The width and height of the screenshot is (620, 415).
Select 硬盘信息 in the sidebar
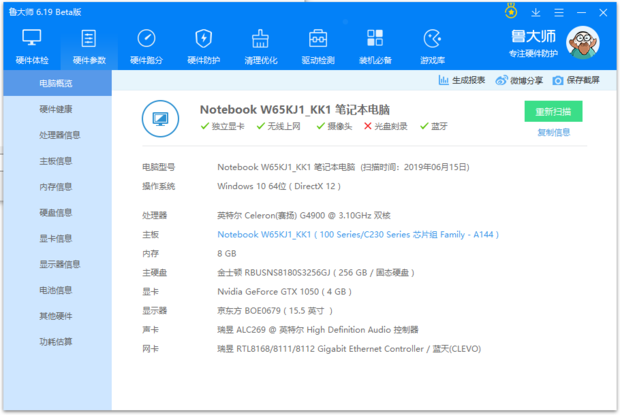57,212
